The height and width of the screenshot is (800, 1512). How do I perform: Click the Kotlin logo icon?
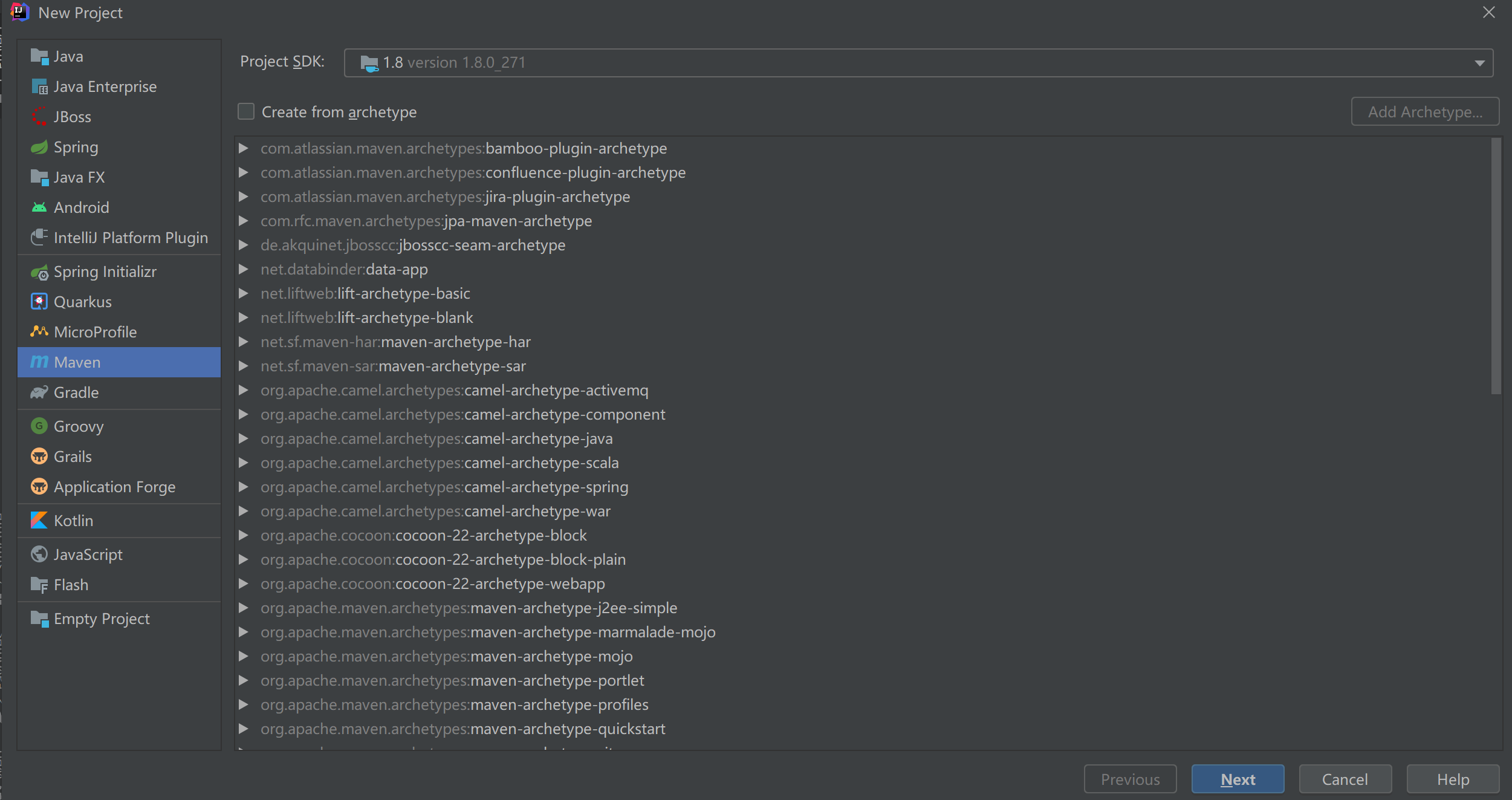(x=39, y=520)
